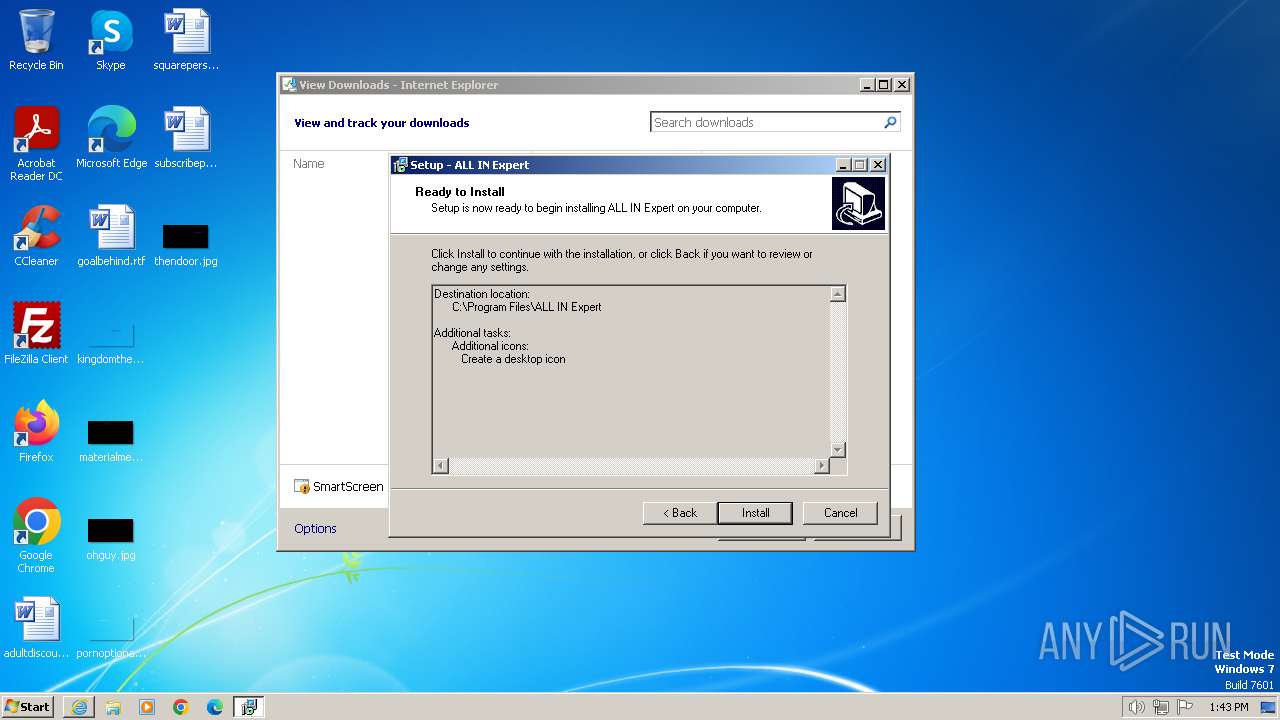Click the installer computer graphic in the Setup header
Screen dimensions: 1280x720
[x=858, y=203]
